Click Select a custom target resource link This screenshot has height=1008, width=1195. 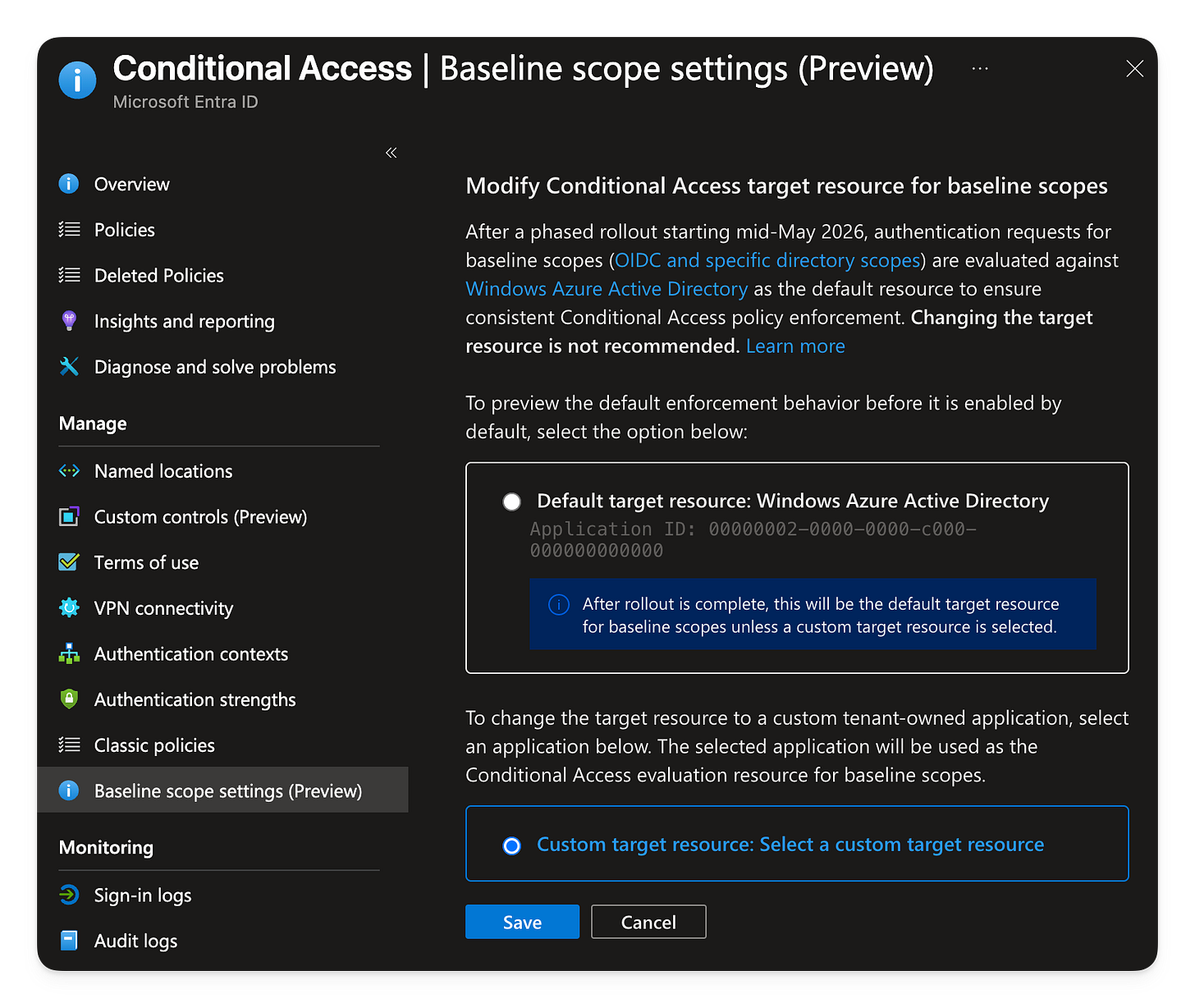click(x=901, y=845)
